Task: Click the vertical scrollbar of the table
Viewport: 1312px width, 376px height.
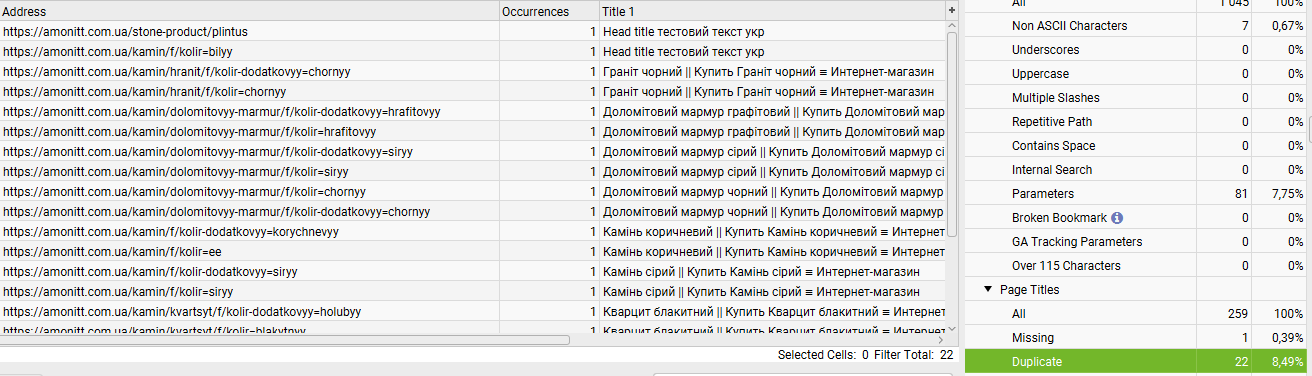Action: point(952,130)
